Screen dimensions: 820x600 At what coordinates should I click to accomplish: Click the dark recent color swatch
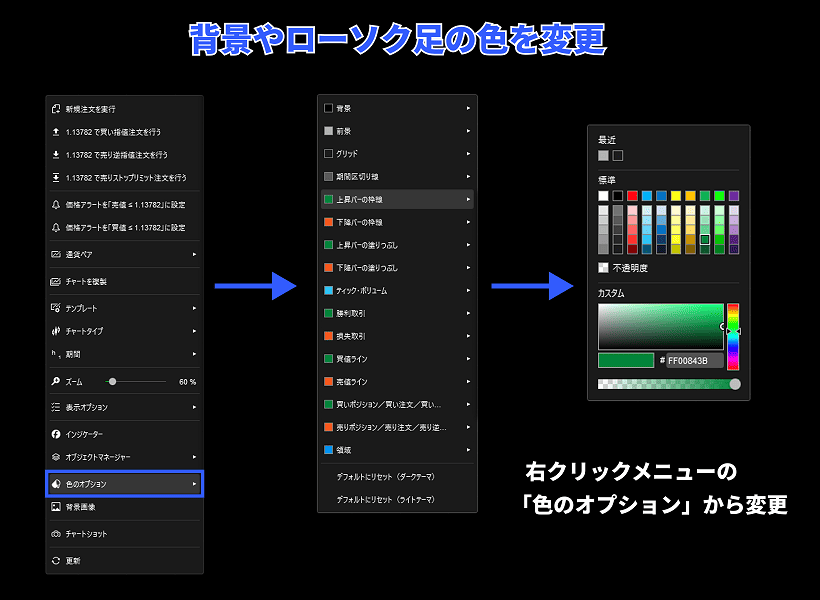click(x=618, y=155)
